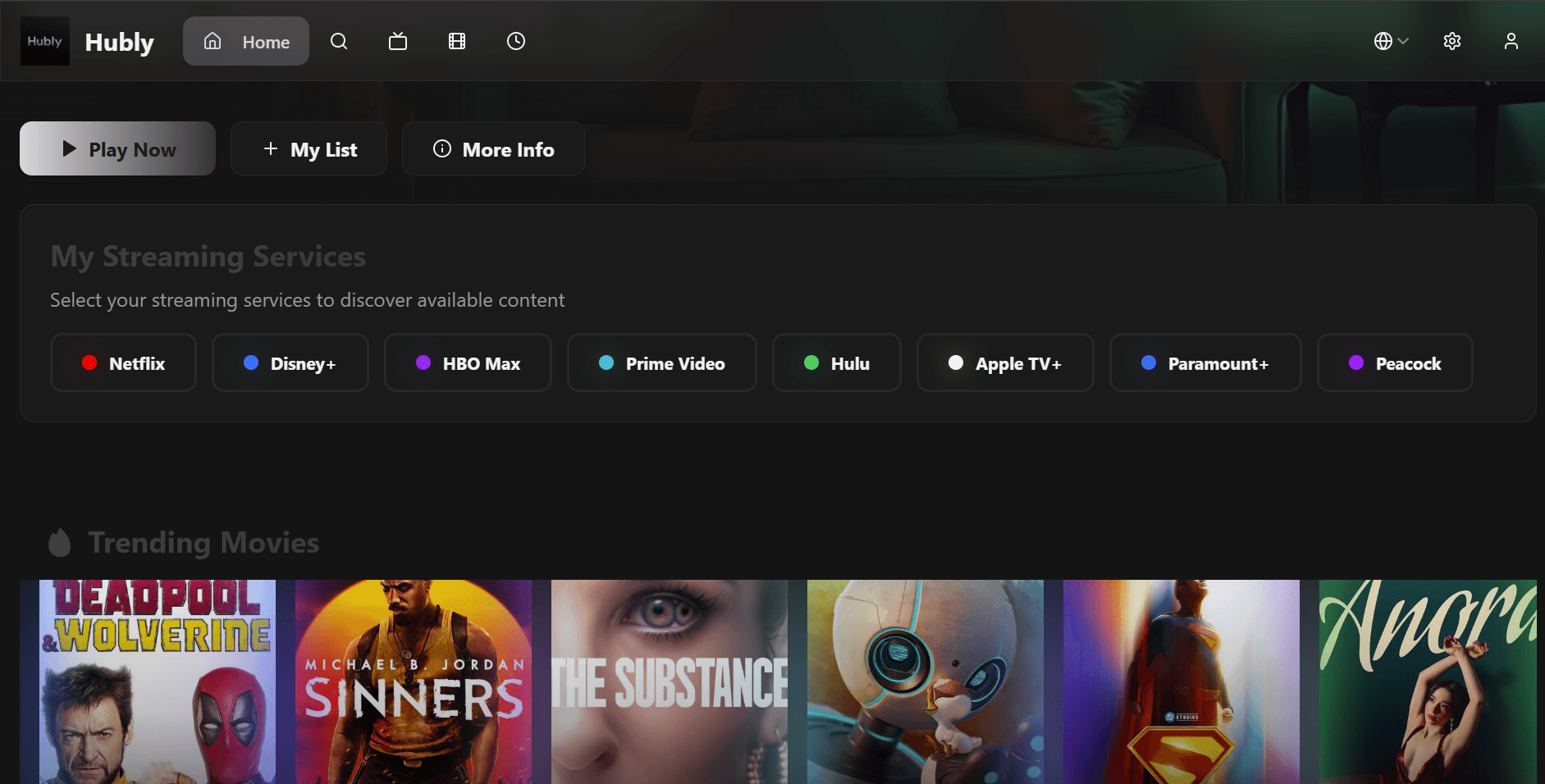This screenshot has height=784, width=1545.
Task: Open More Info for featured title
Action: [x=493, y=148]
